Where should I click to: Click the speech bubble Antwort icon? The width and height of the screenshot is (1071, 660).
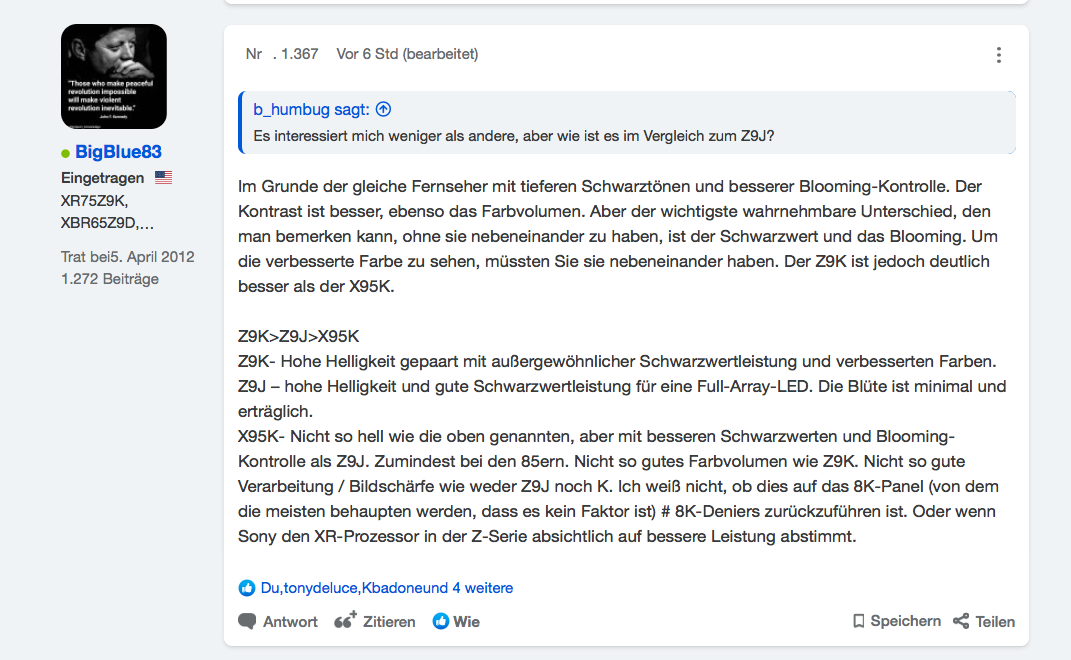point(247,621)
